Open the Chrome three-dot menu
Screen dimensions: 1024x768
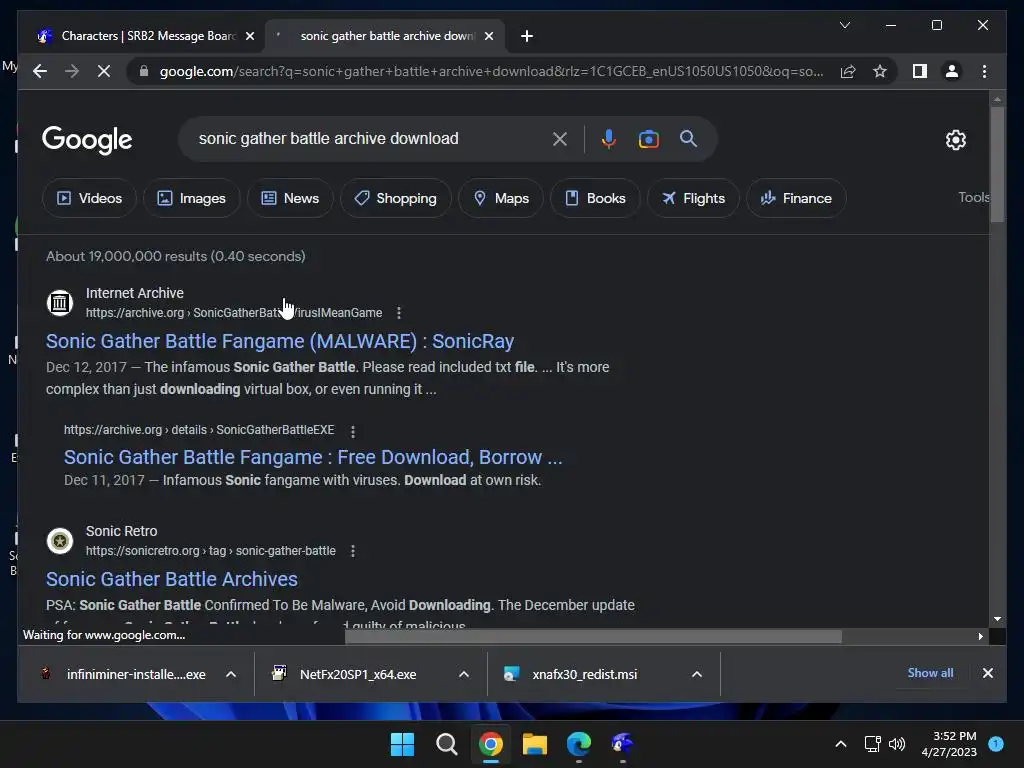coord(984,71)
